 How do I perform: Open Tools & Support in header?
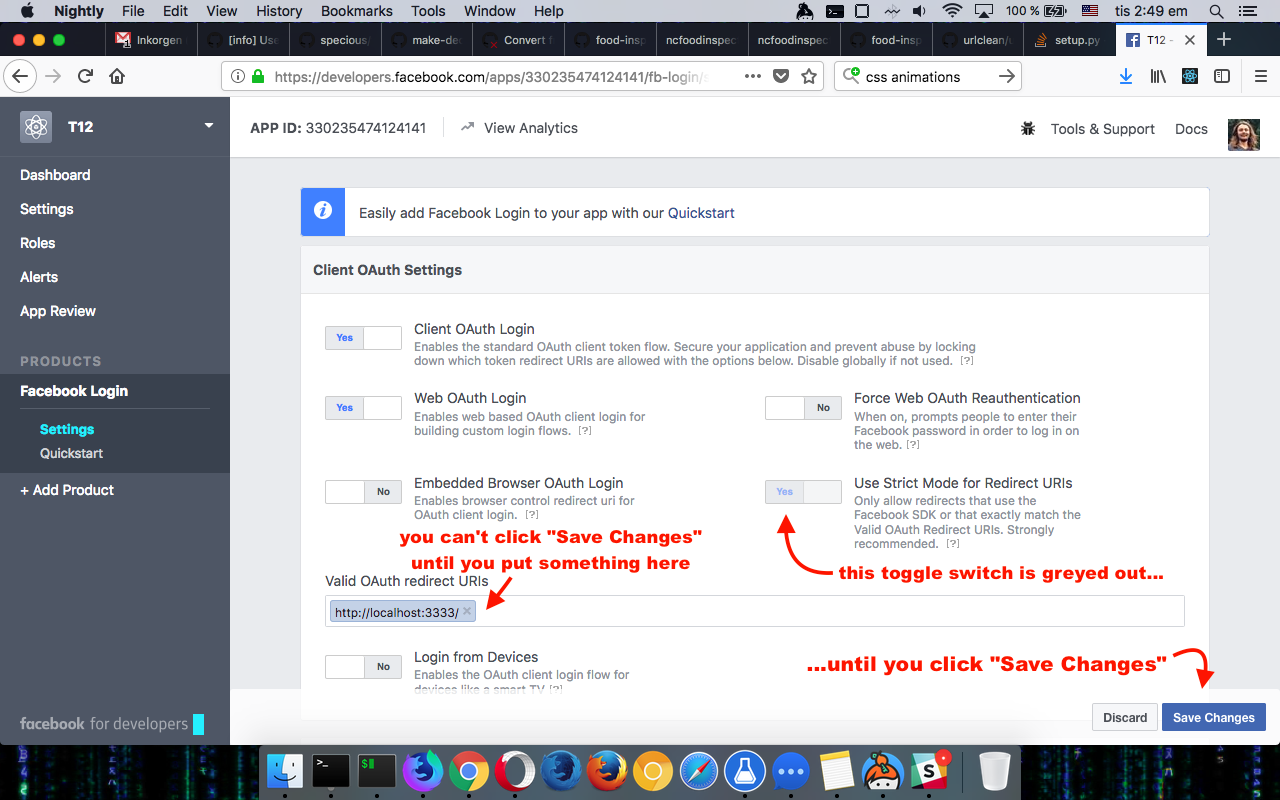(x=1102, y=129)
